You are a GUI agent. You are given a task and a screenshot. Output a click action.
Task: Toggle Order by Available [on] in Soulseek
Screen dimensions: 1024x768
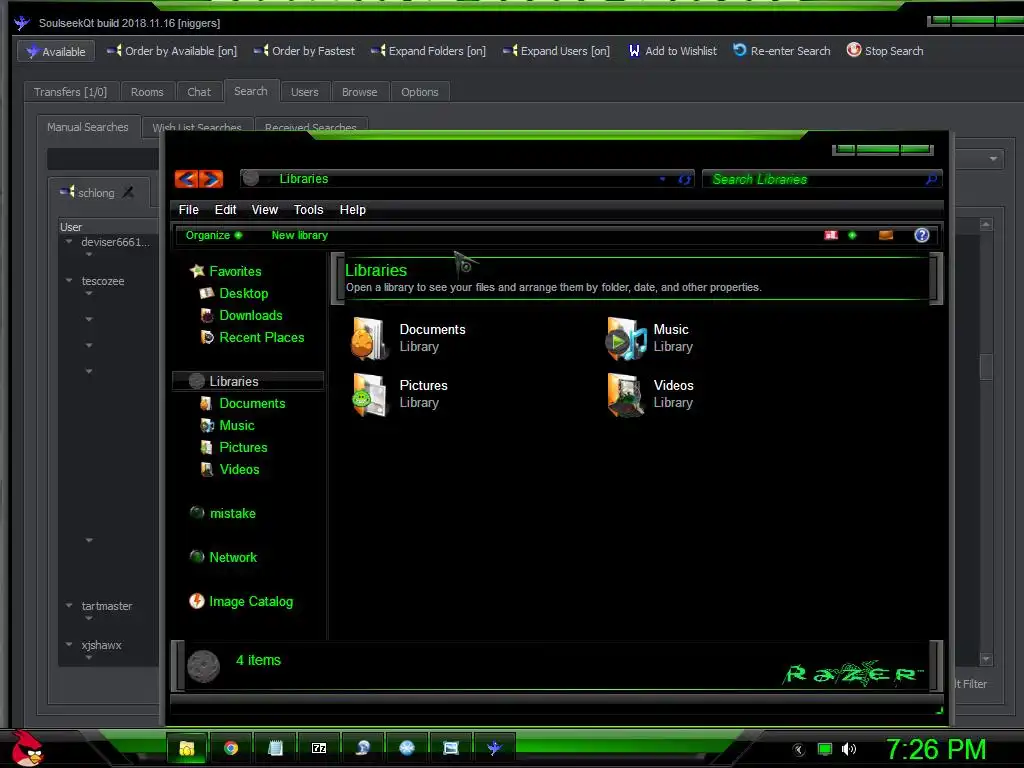[x=172, y=51]
